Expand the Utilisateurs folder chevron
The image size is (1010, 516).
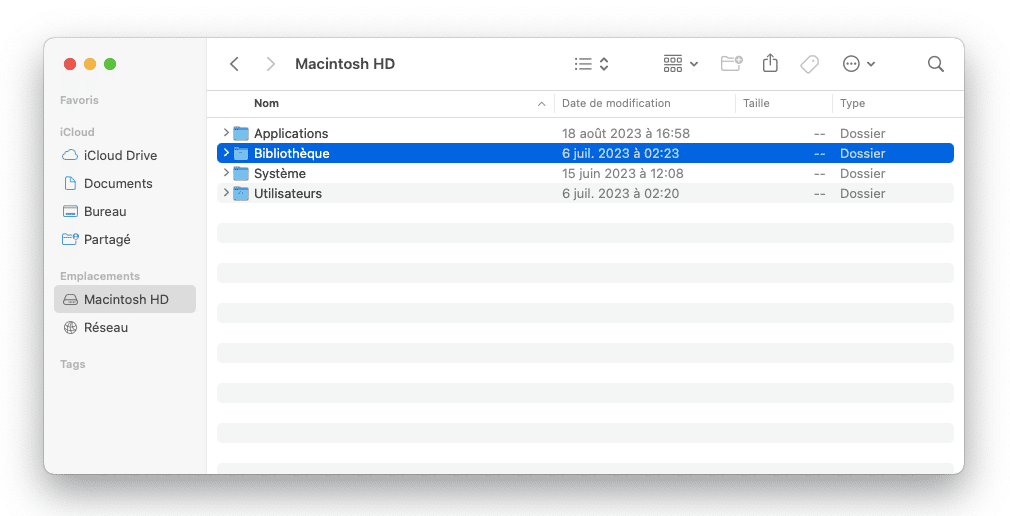(x=225, y=193)
